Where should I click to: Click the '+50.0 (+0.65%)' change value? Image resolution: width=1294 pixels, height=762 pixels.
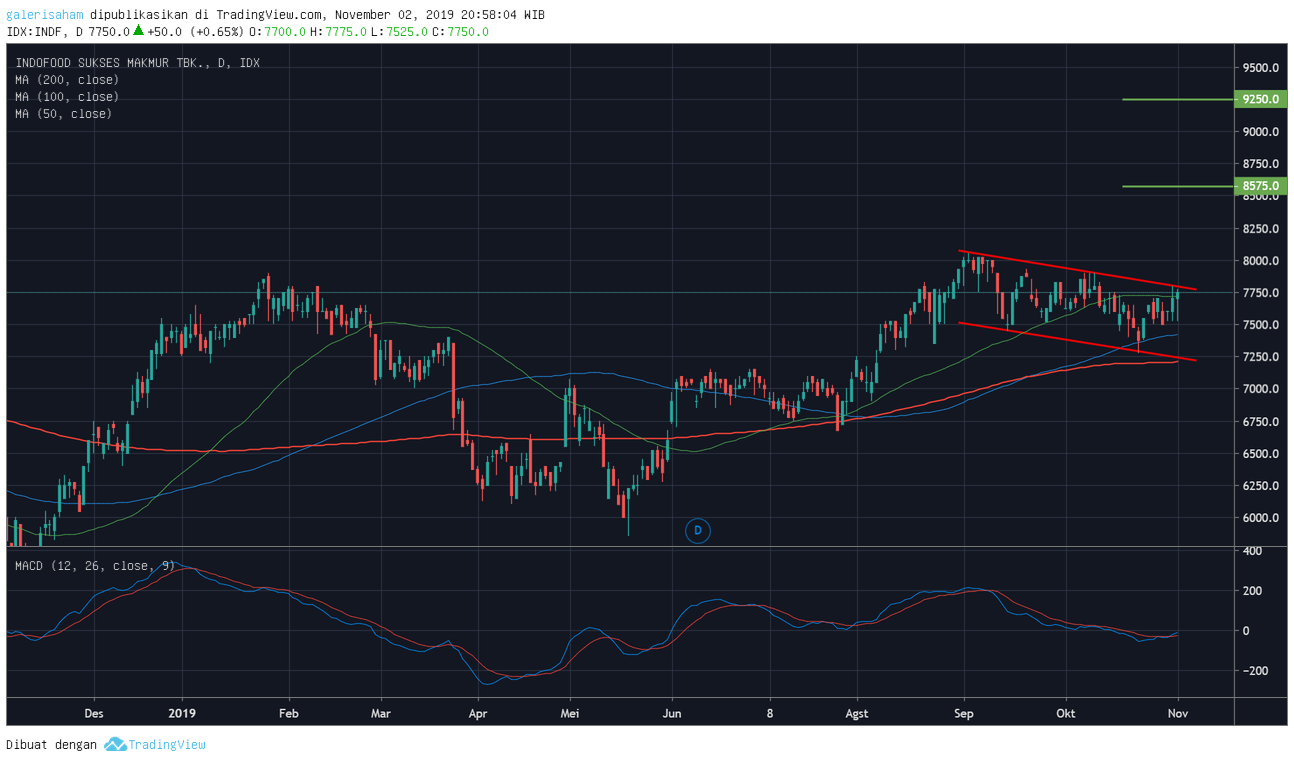(x=195, y=32)
